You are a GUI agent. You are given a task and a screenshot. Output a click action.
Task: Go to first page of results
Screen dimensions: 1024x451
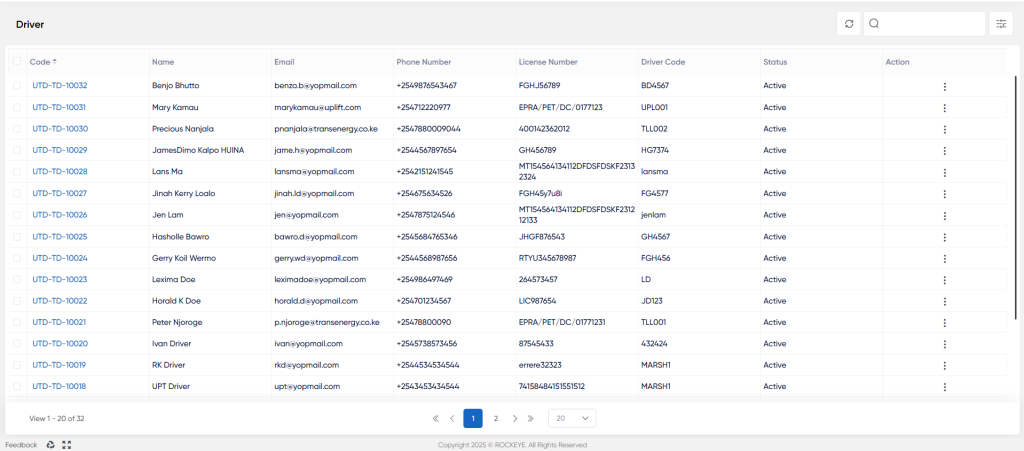436,418
